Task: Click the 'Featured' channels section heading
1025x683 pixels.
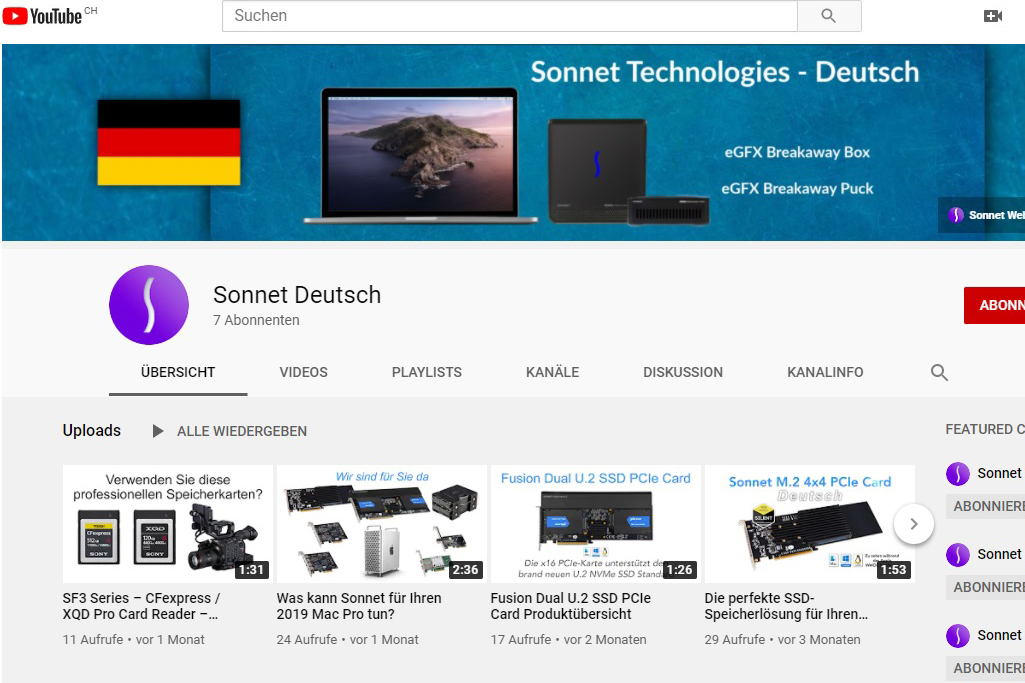Action: (985, 429)
